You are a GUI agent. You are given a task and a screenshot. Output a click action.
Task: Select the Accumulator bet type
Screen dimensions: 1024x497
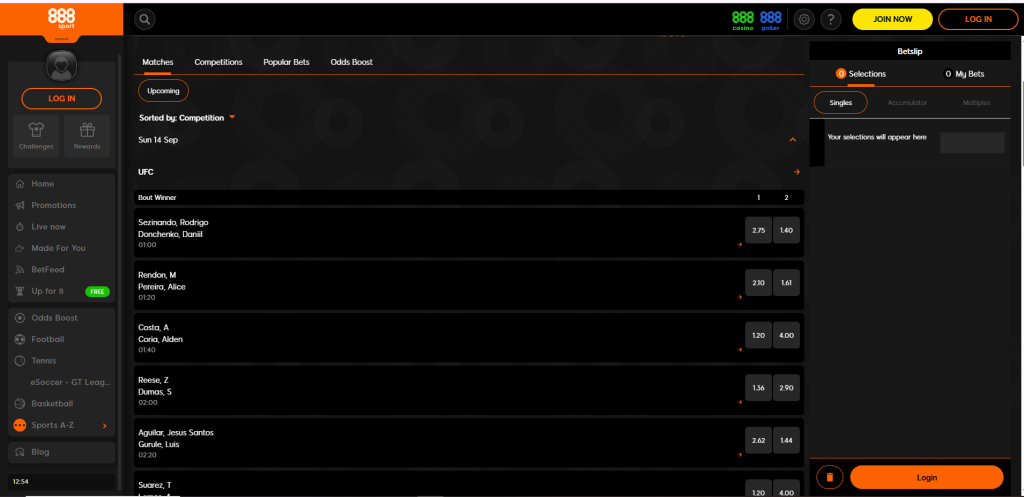click(x=907, y=102)
